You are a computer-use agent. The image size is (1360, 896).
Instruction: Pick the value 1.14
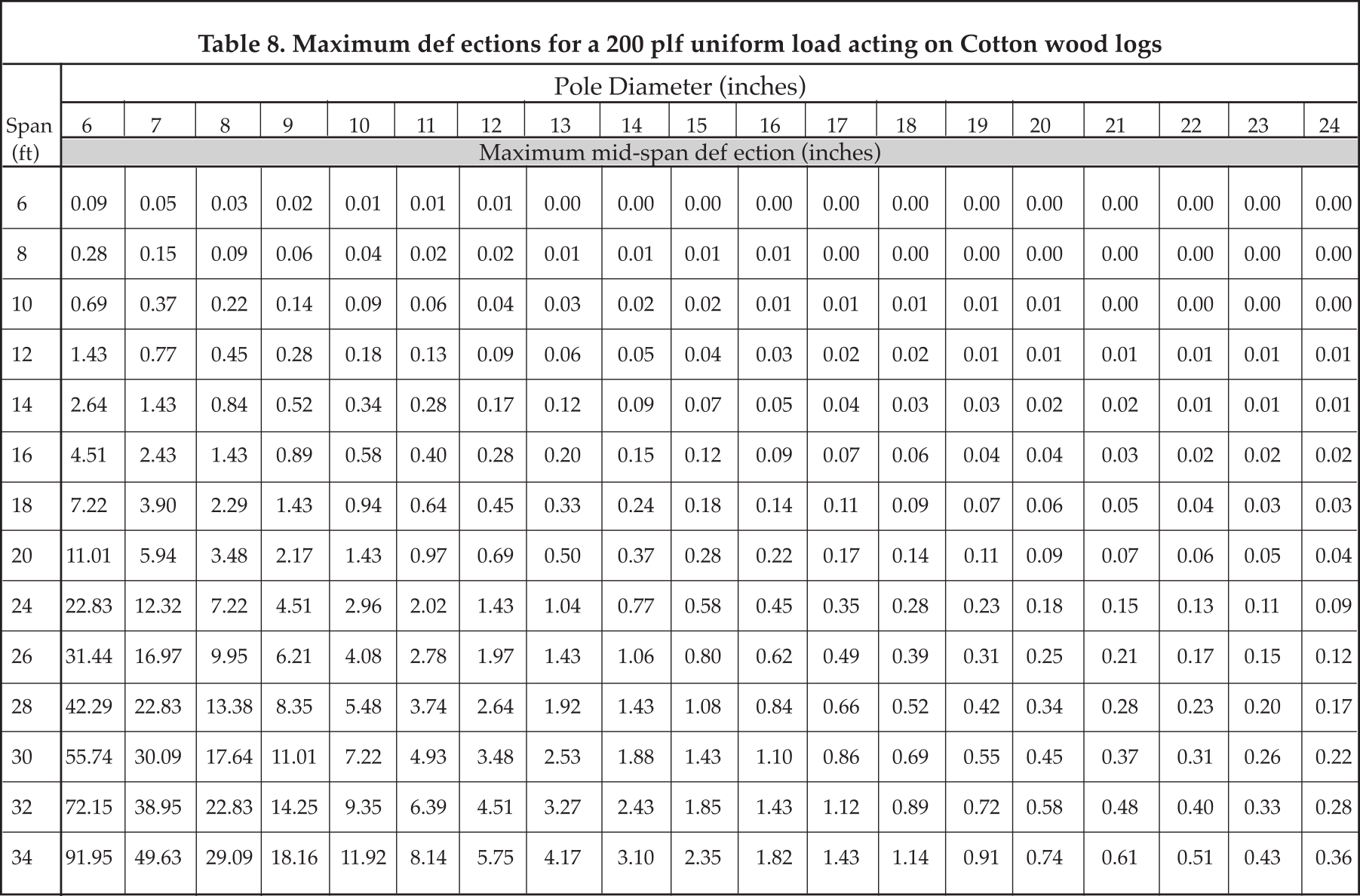pyautogui.click(x=910, y=858)
